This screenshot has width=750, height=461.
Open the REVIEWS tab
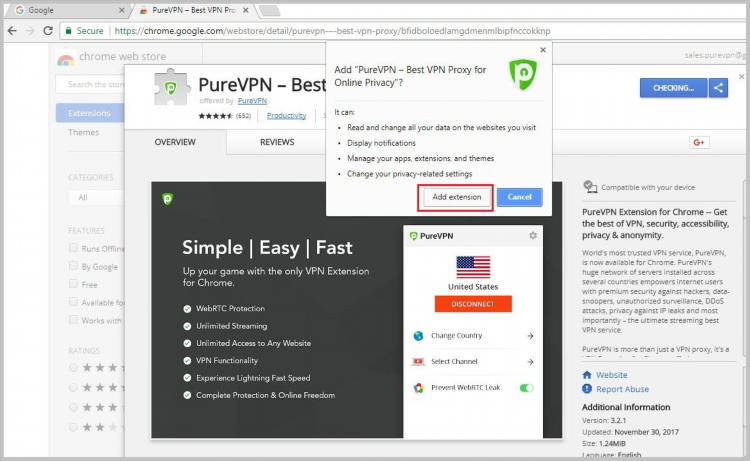coord(277,142)
